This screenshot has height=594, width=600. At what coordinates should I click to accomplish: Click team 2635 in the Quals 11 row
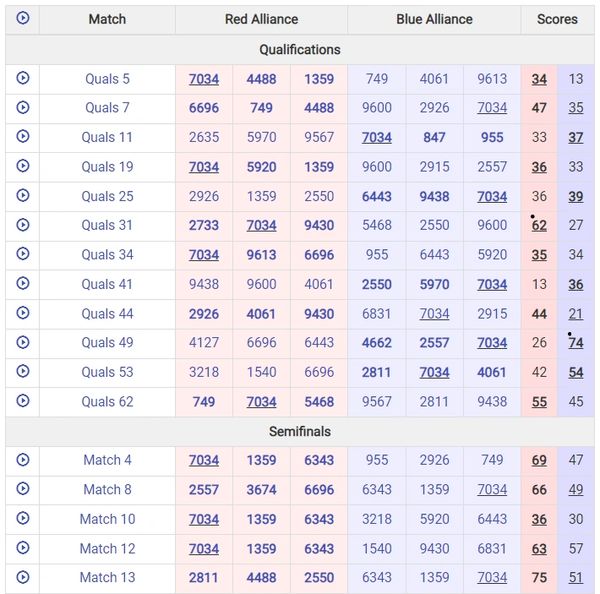(x=204, y=137)
